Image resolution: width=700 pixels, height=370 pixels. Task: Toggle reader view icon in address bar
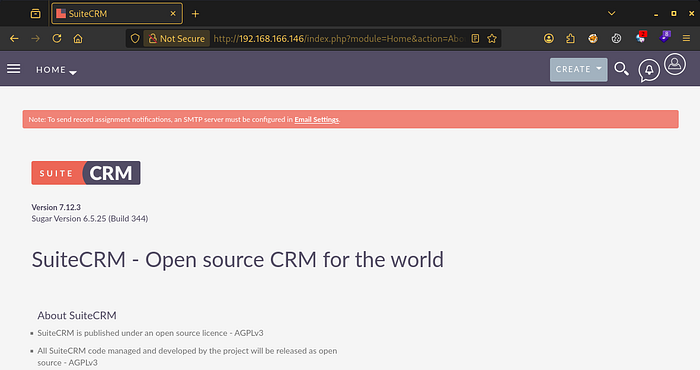tap(475, 39)
